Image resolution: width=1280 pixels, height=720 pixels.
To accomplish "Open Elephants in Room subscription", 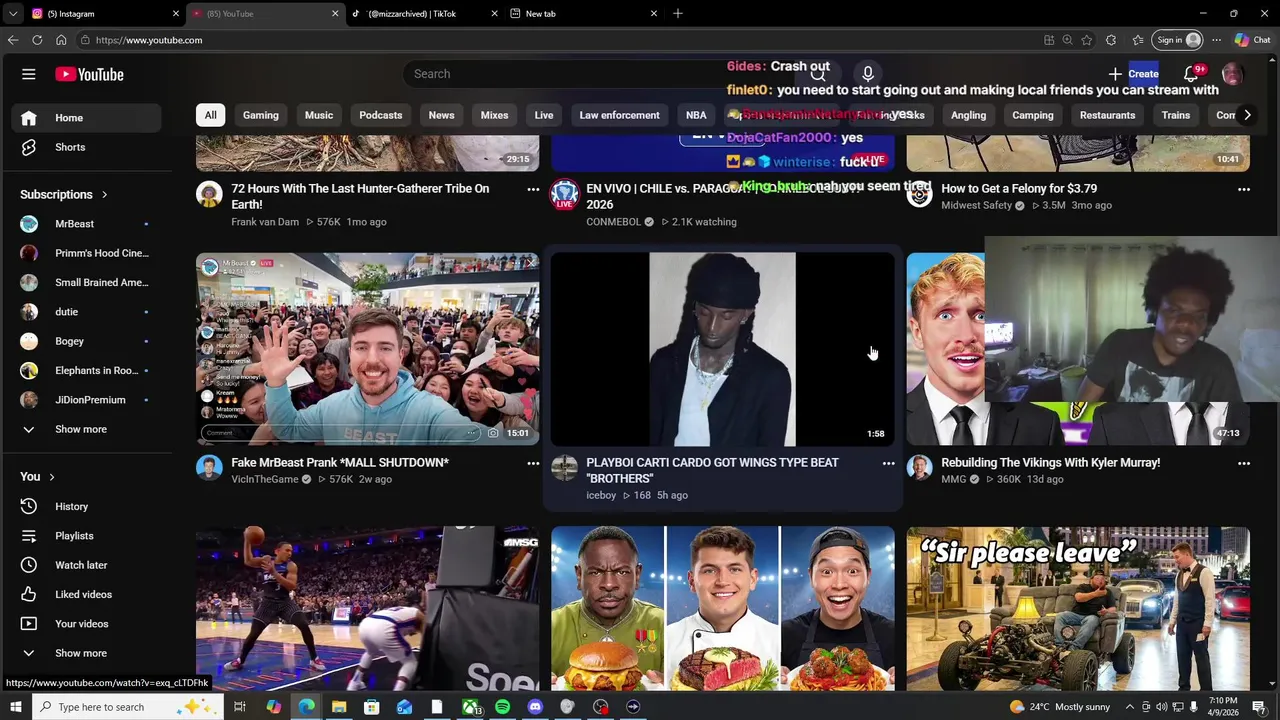I will (x=86, y=370).
